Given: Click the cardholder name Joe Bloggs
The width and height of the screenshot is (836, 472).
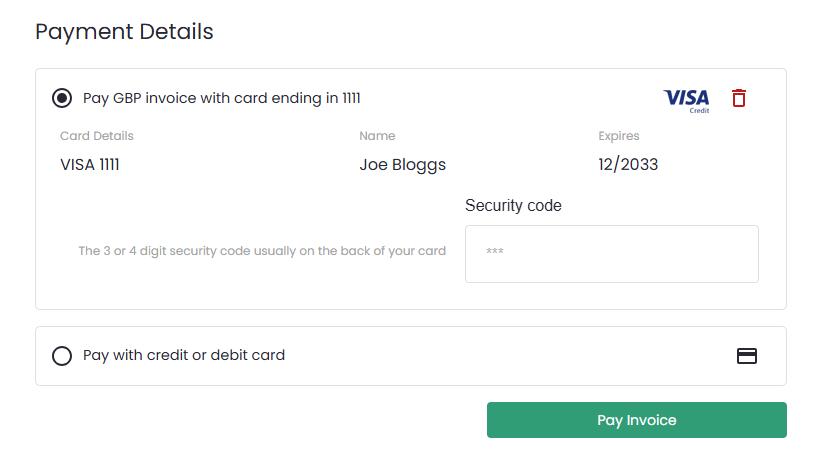Looking at the screenshot, I should [402, 165].
